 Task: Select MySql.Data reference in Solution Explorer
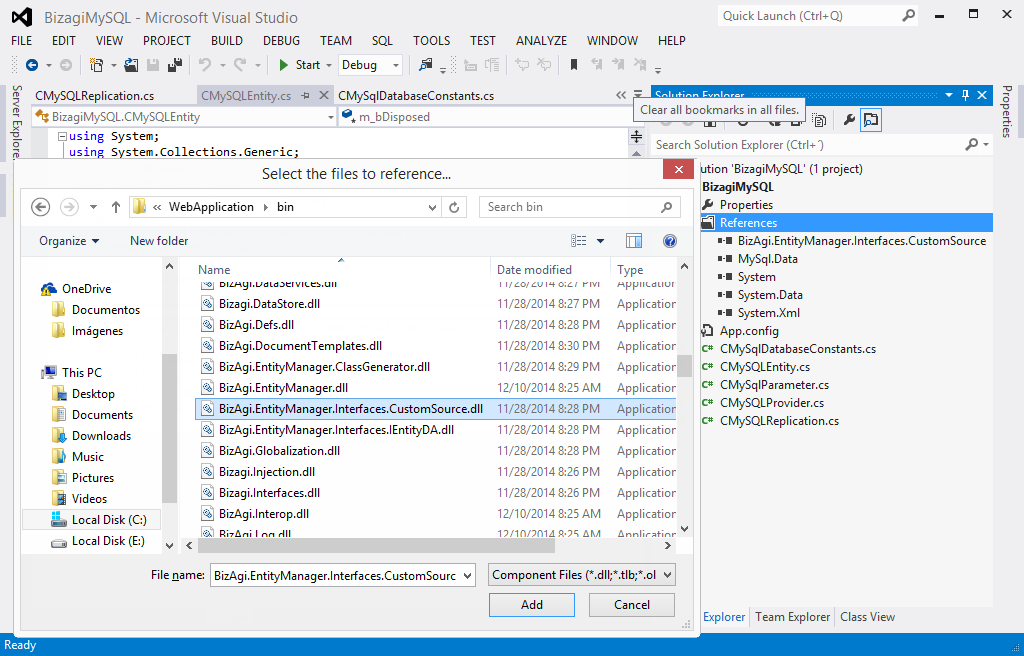[767, 259]
